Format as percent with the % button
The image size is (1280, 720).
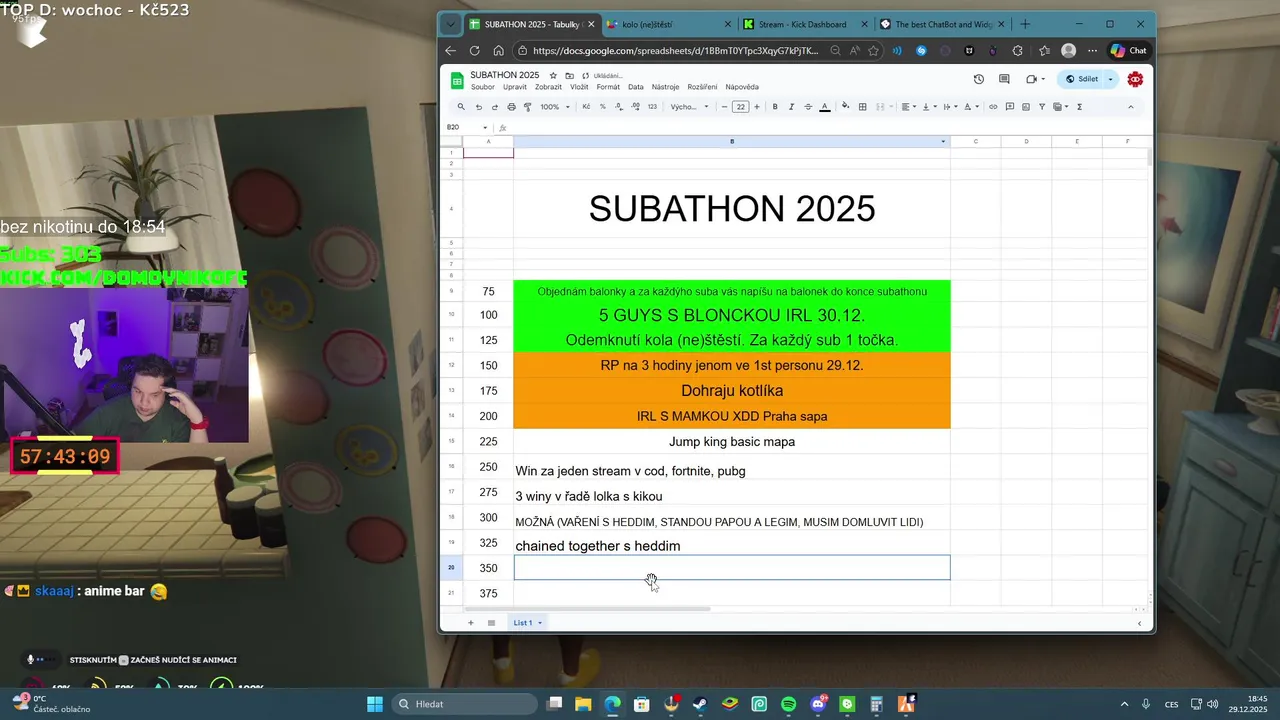pos(602,107)
